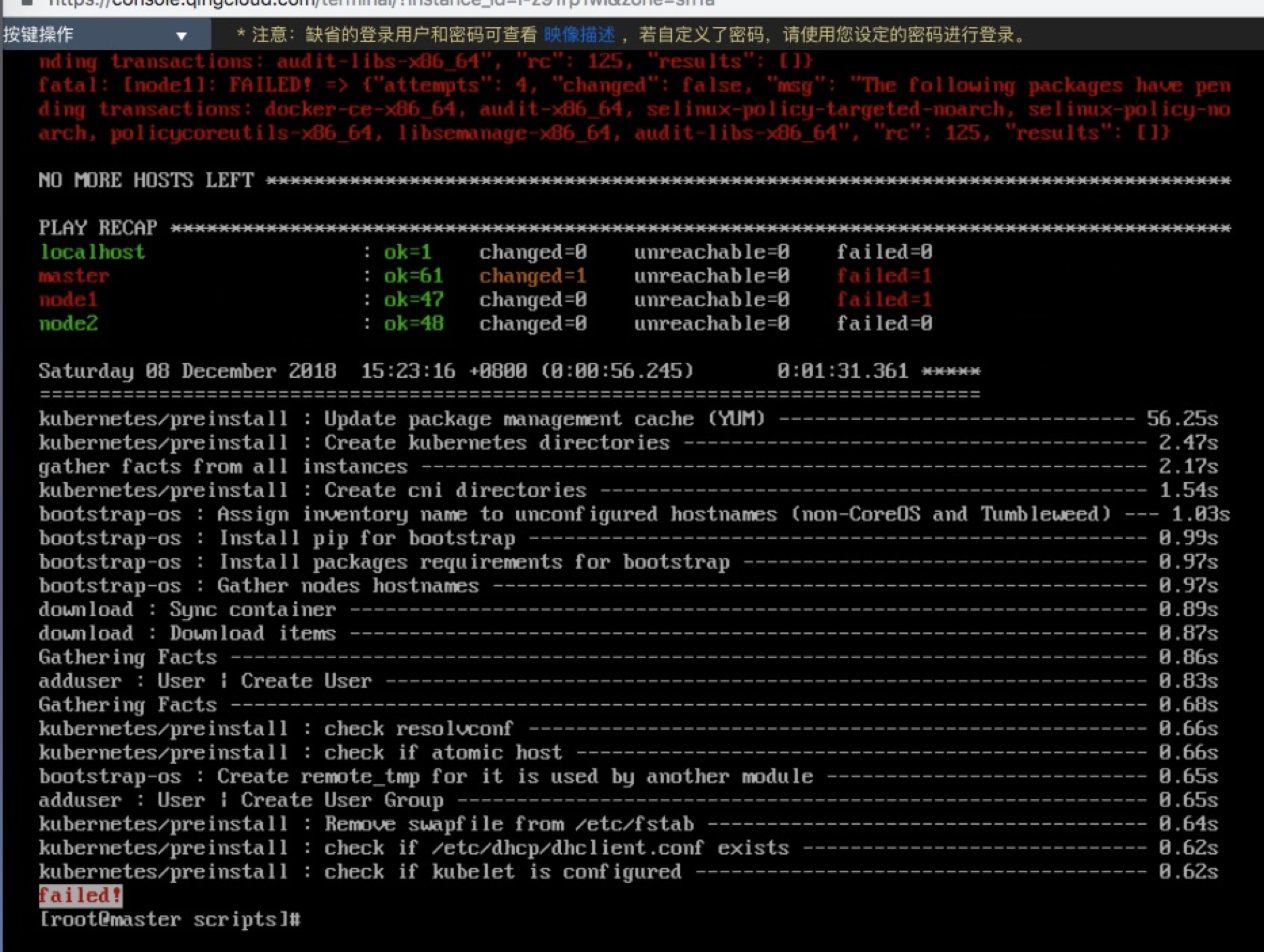This screenshot has height=952, width=1264.
Task: Click 'failed=1' in the node1 row
Action: [x=884, y=300]
